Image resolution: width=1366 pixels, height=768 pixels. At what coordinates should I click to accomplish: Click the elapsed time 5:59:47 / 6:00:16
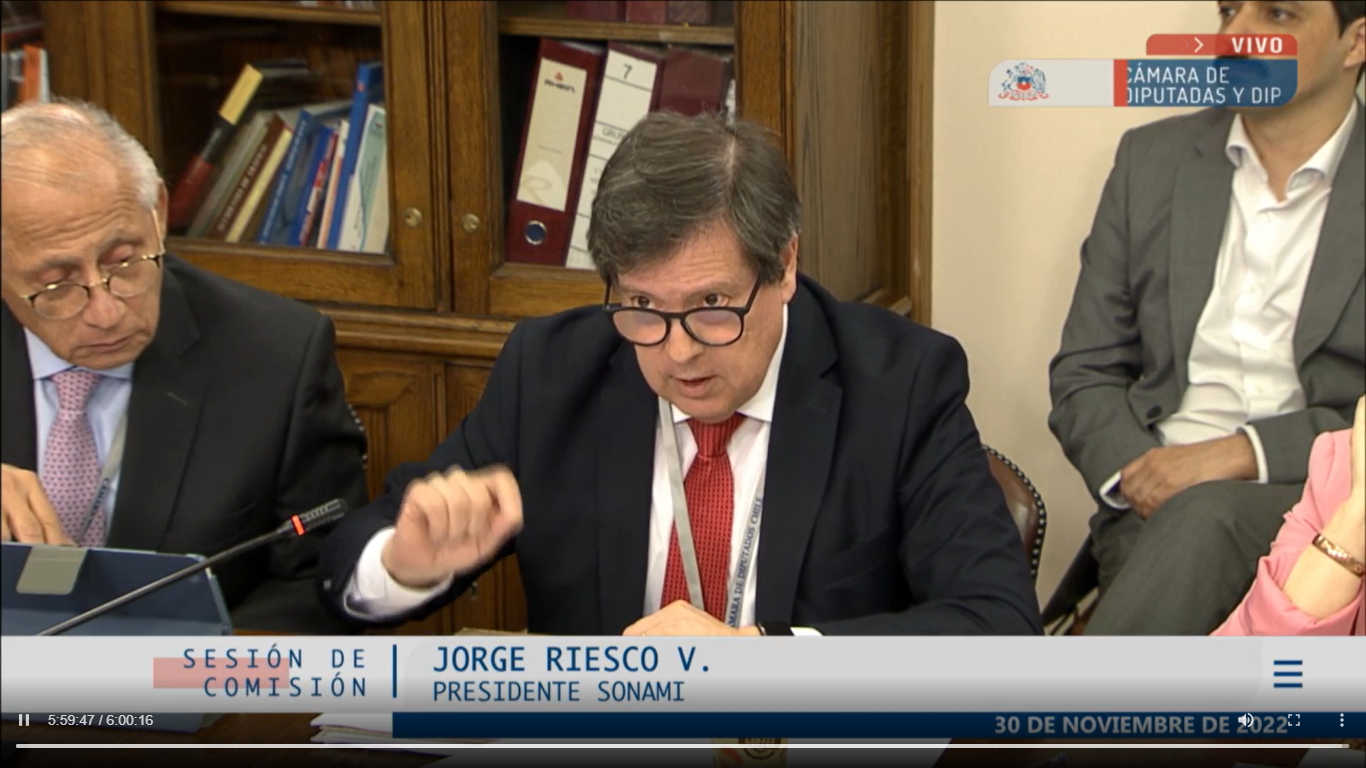tap(100, 720)
